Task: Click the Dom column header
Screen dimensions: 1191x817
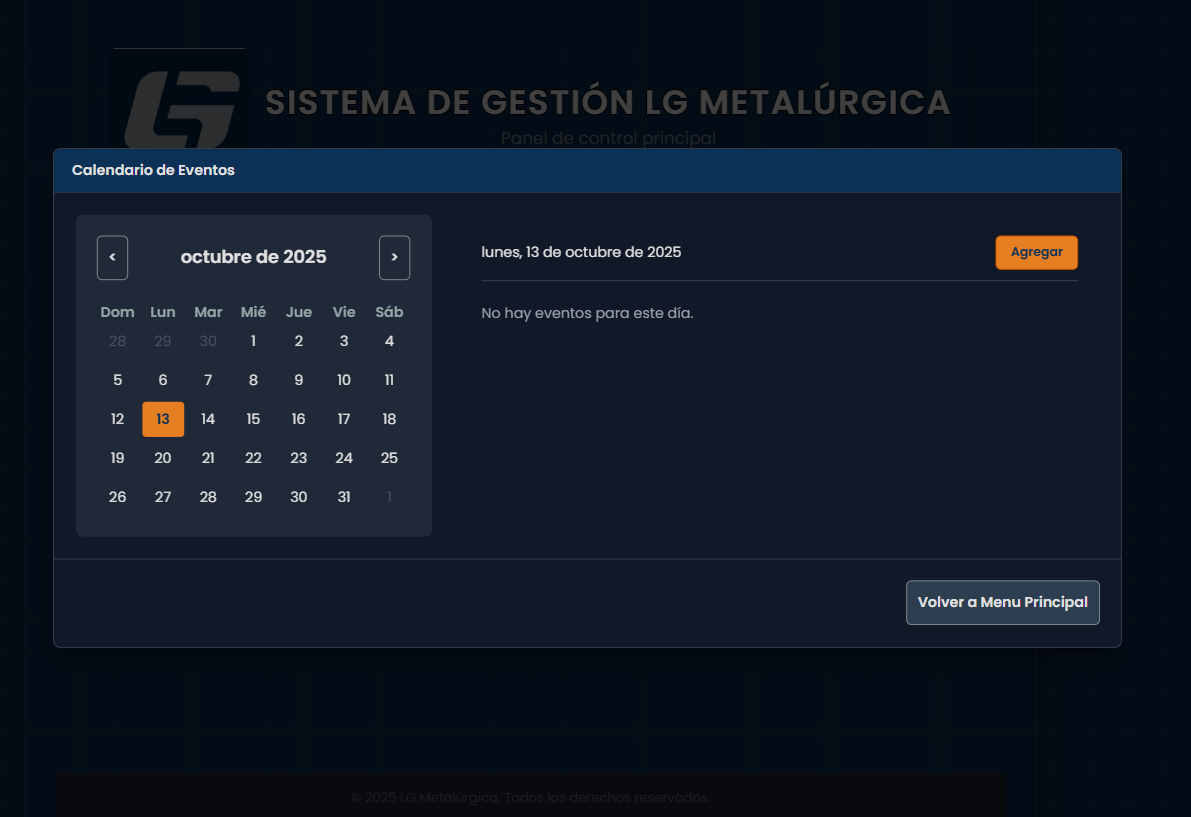Action: click(x=117, y=312)
